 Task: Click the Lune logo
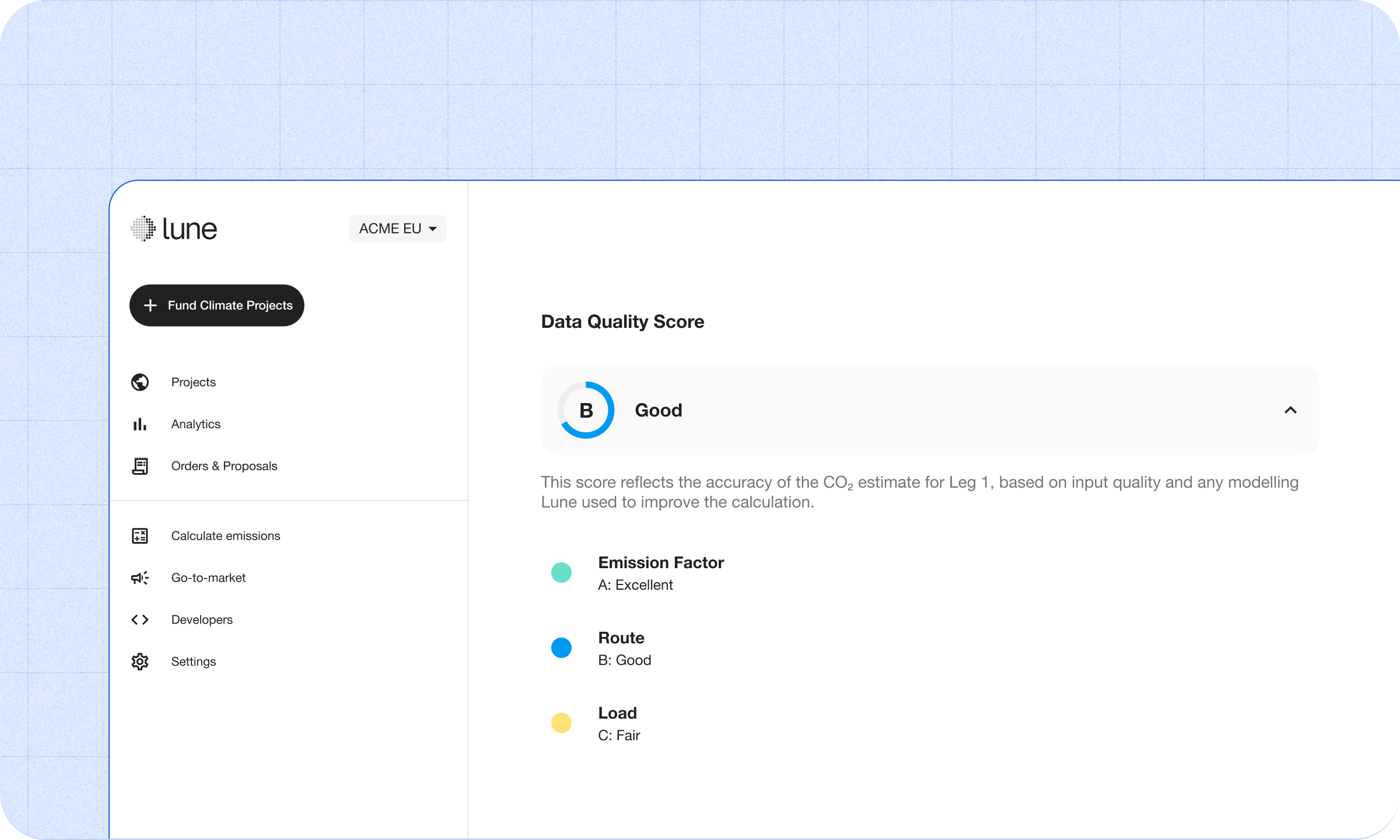pos(173,228)
